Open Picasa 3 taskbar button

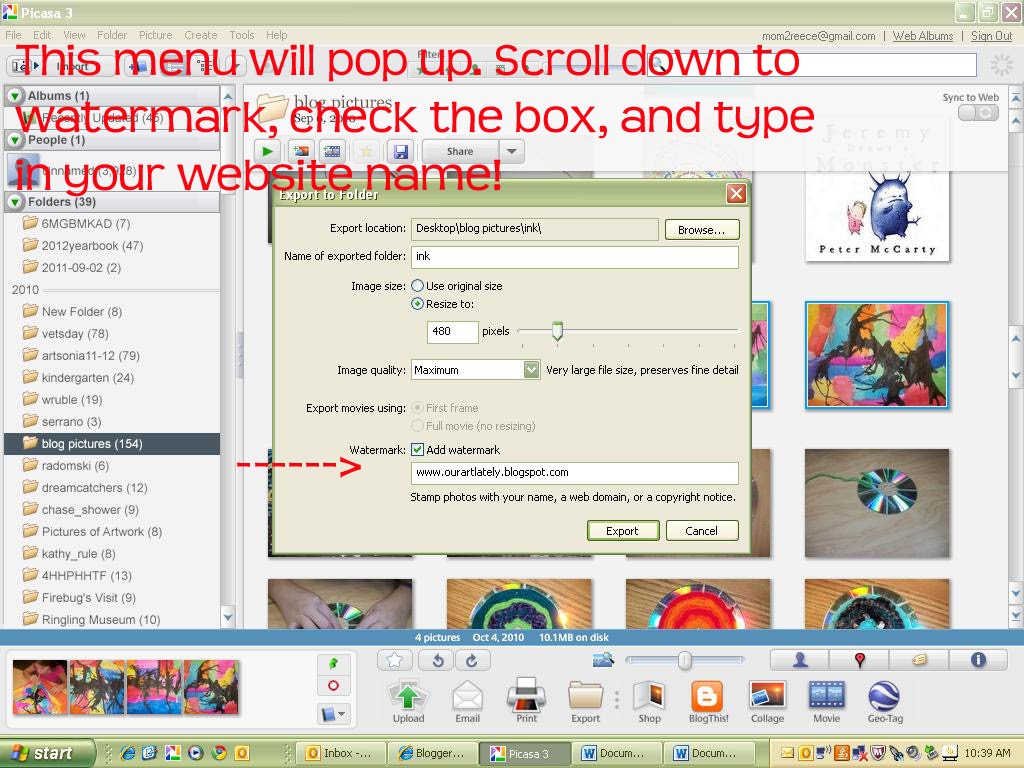[x=524, y=753]
